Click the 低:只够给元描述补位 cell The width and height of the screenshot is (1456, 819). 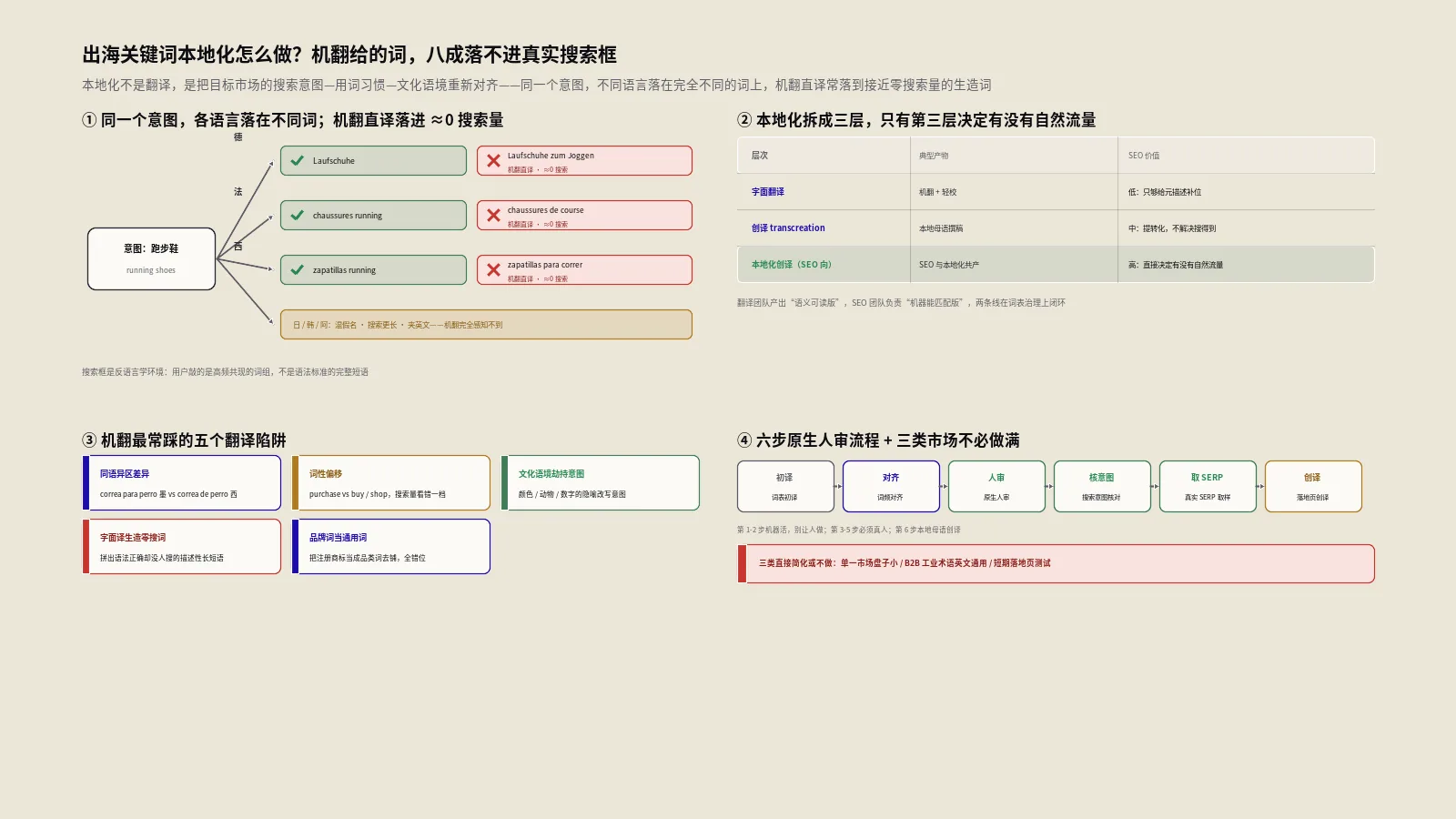click(x=1165, y=192)
